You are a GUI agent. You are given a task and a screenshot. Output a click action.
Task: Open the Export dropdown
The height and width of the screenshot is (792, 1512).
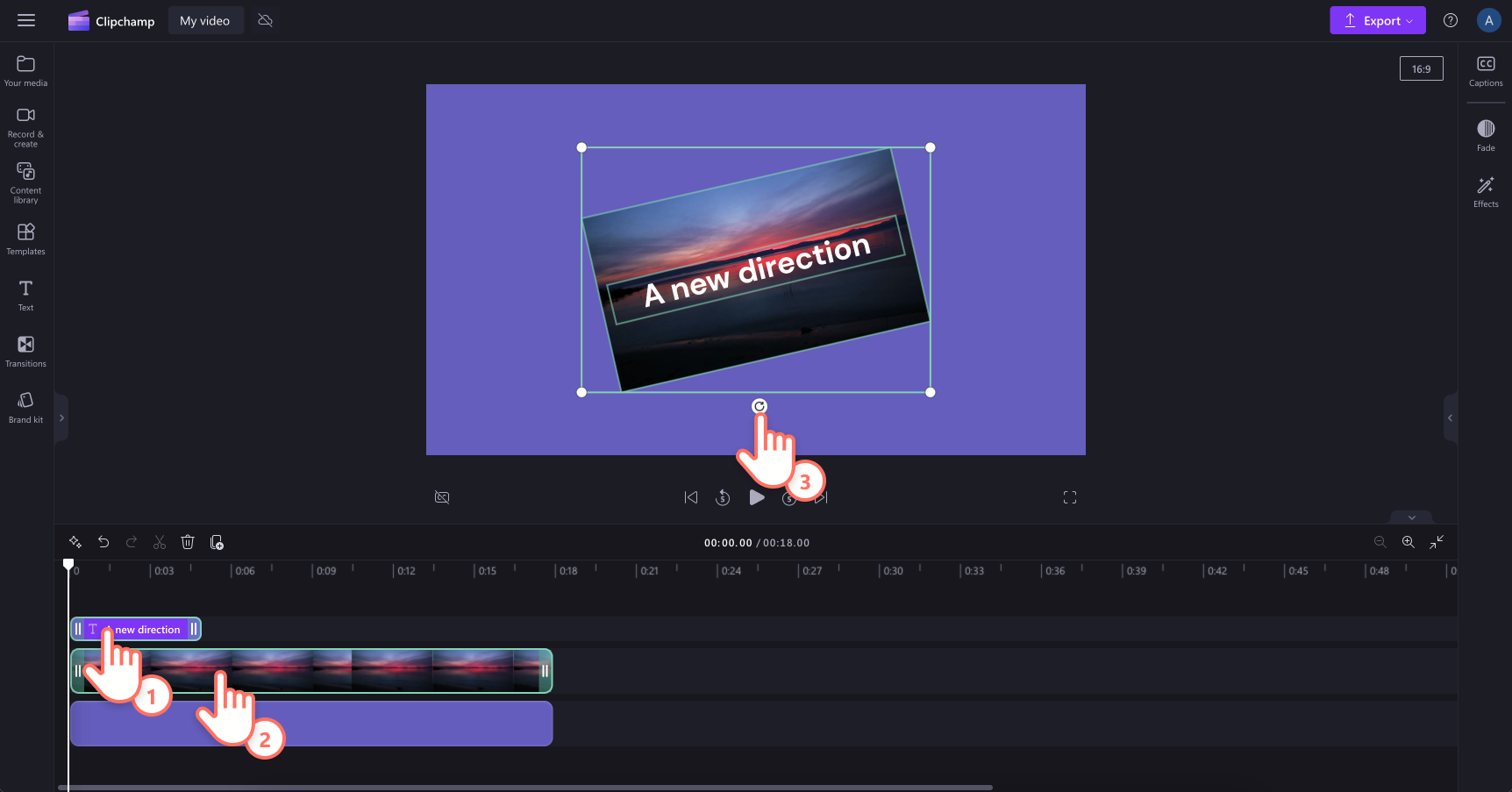pos(1377,20)
